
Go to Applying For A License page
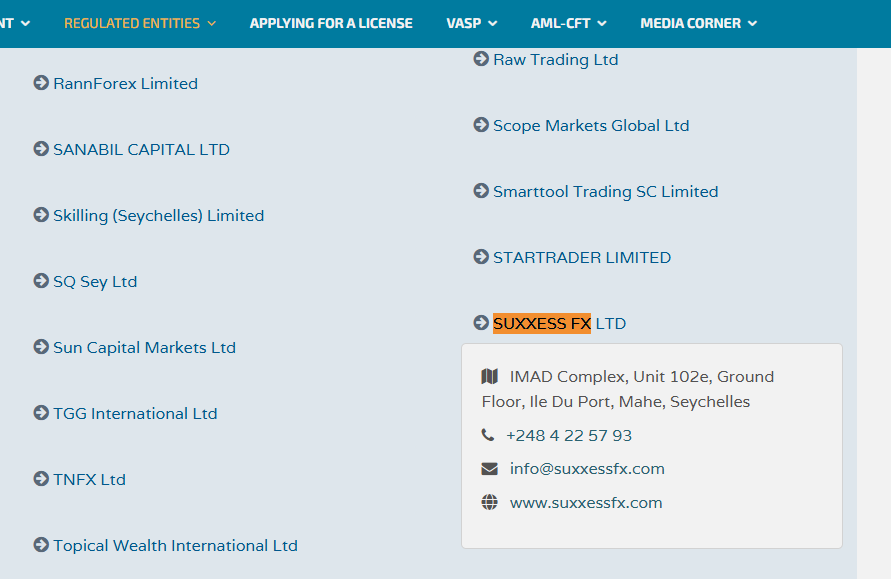(x=331, y=23)
